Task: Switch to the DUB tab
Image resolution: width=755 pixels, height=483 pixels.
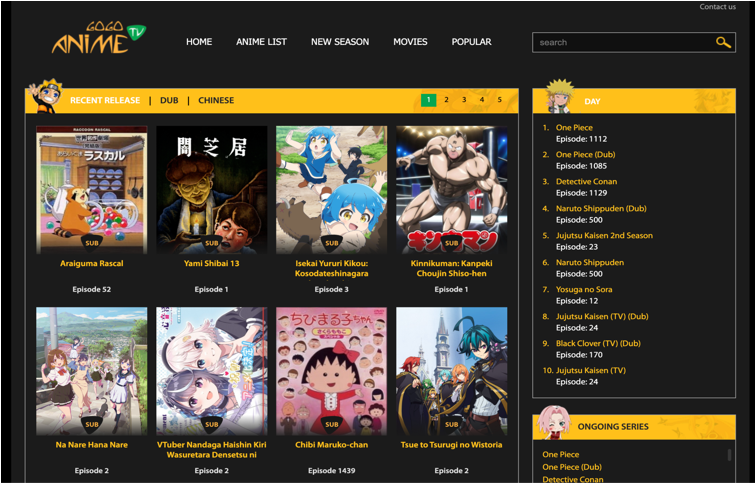Action: pyautogui.click(x=169, y=100)
